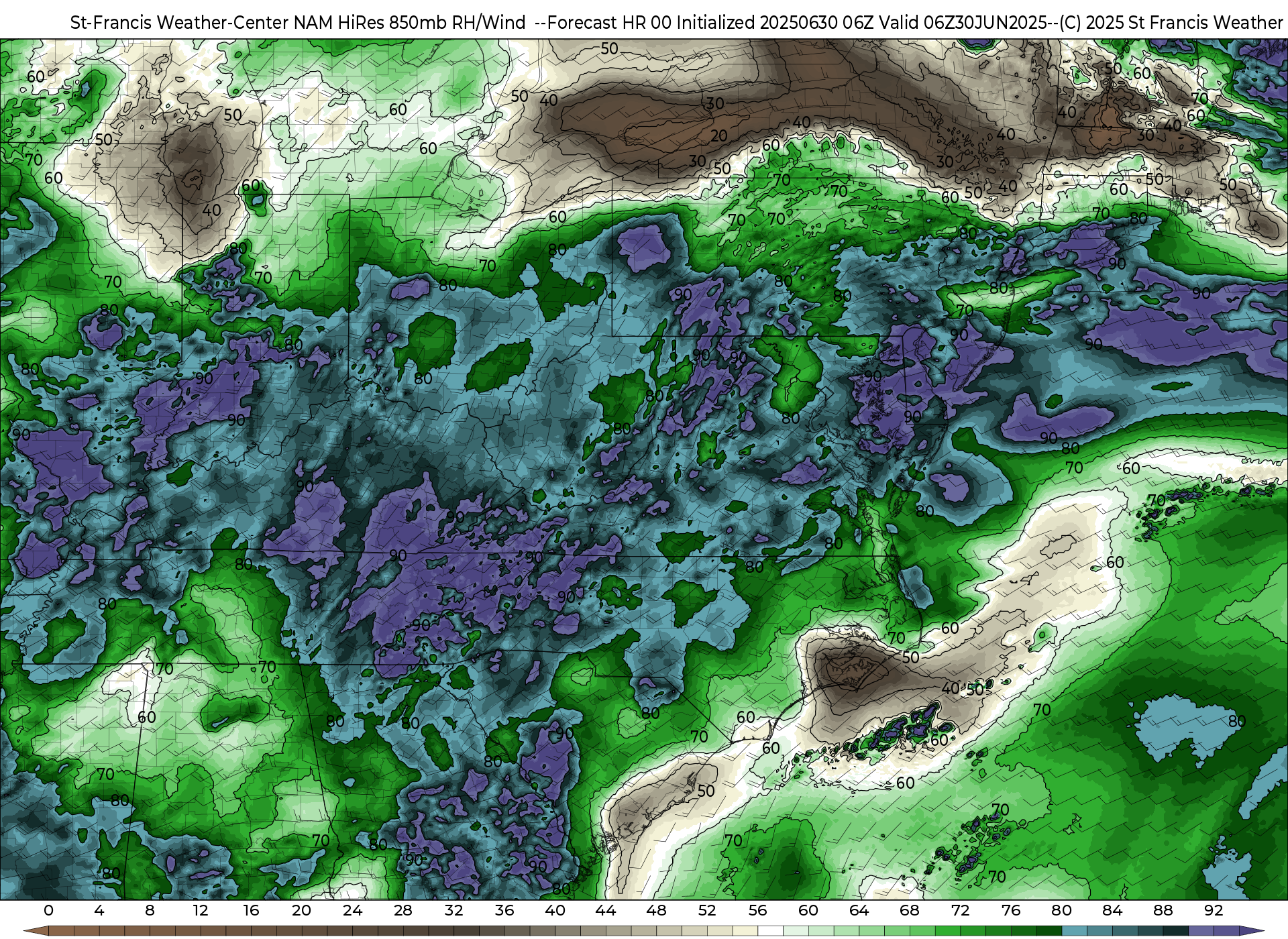This screenshot has width=1288, height=939.
Task: Click the colorbar tick label '0'
Action: click(48, 910)
